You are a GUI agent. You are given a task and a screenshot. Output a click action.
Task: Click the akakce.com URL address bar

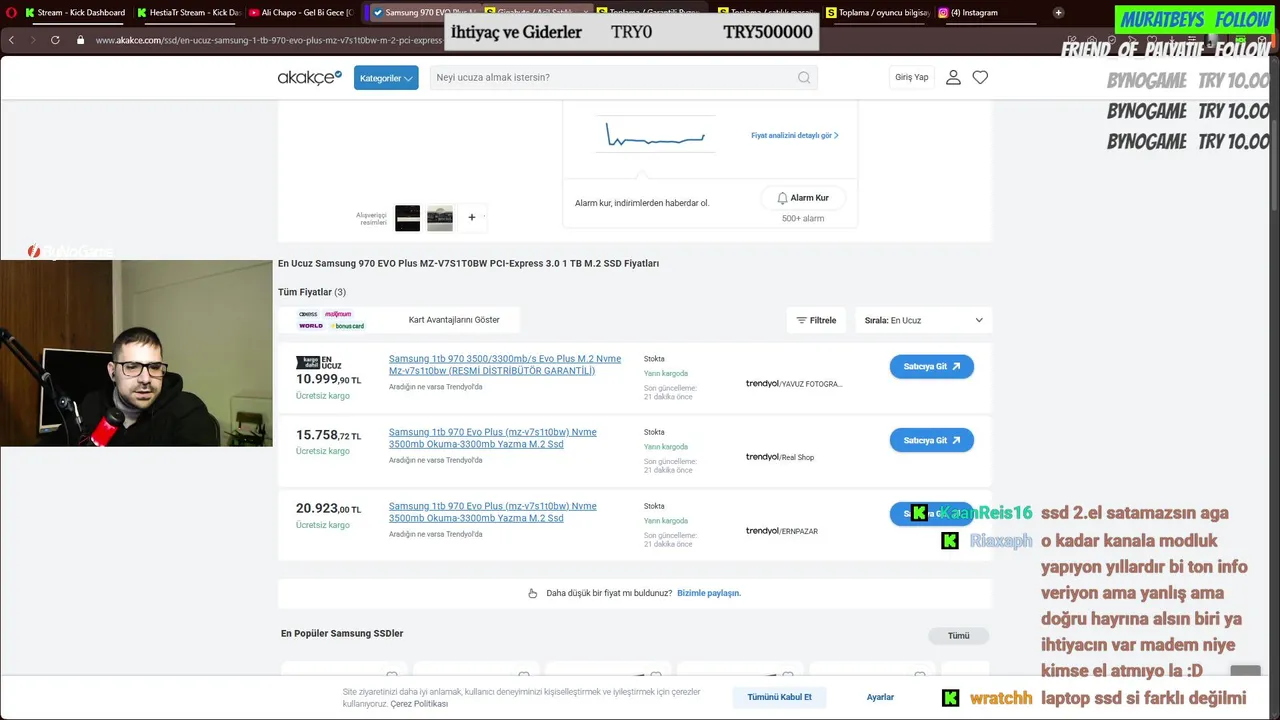[270, 40]
